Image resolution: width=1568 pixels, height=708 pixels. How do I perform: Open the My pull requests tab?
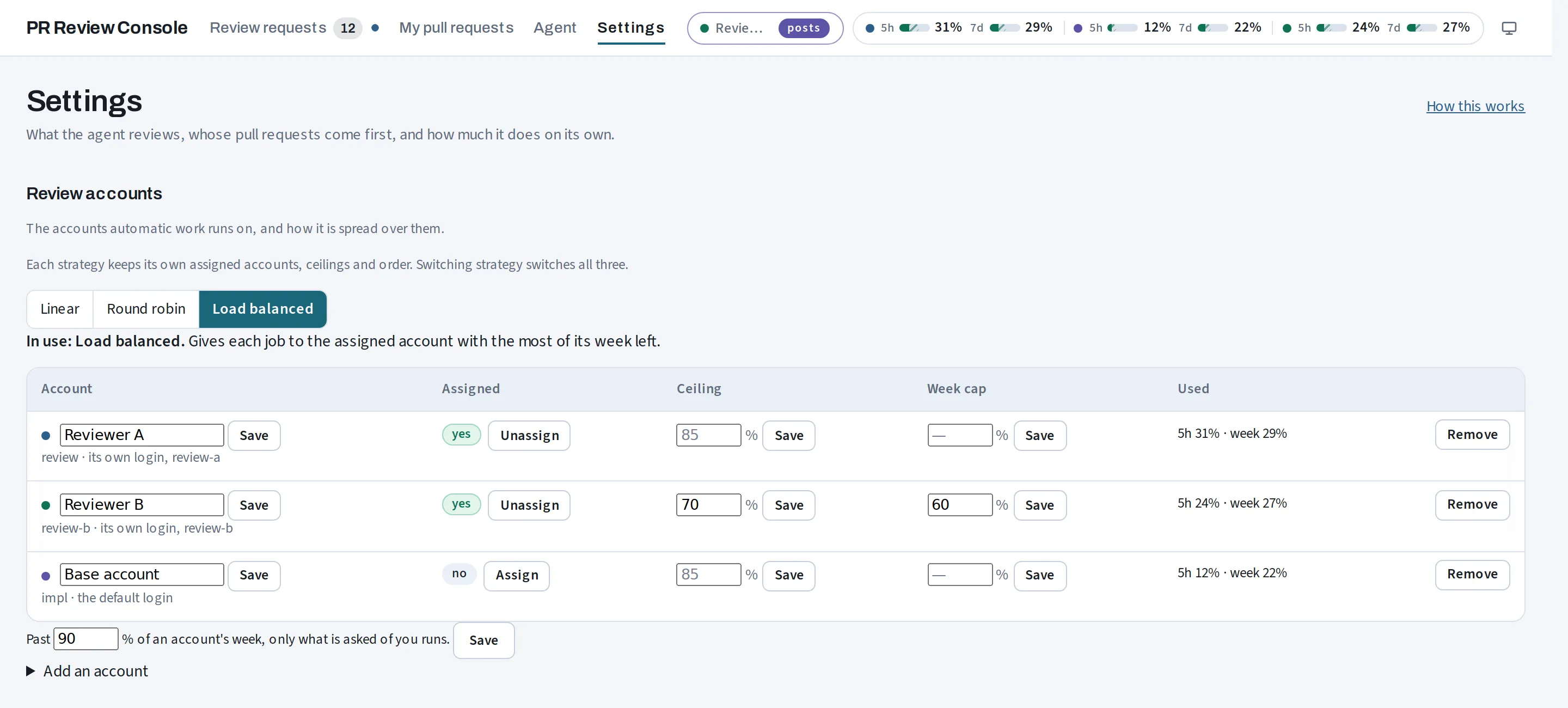(x=457, y=28)
